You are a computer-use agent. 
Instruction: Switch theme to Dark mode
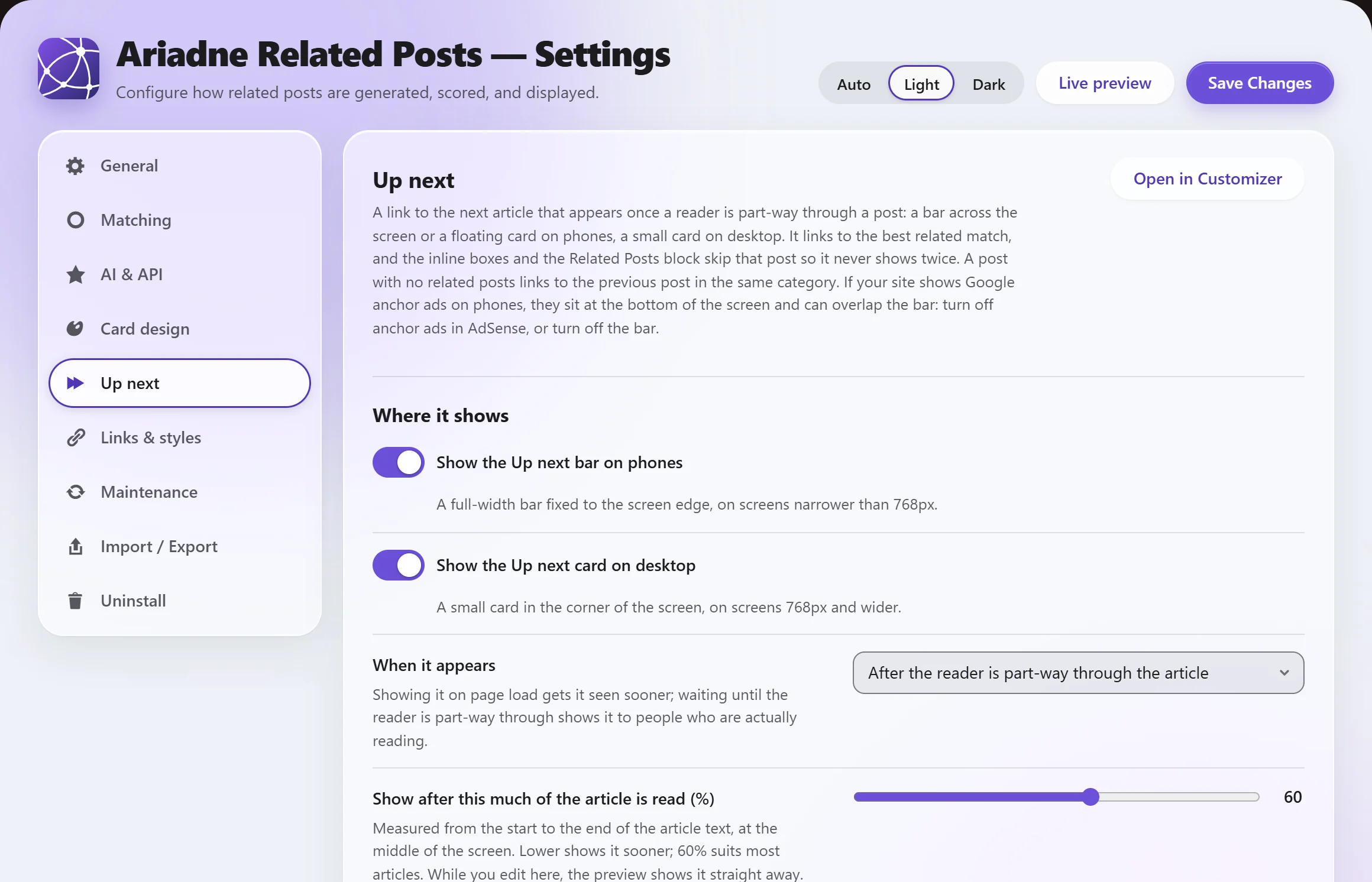989,84
